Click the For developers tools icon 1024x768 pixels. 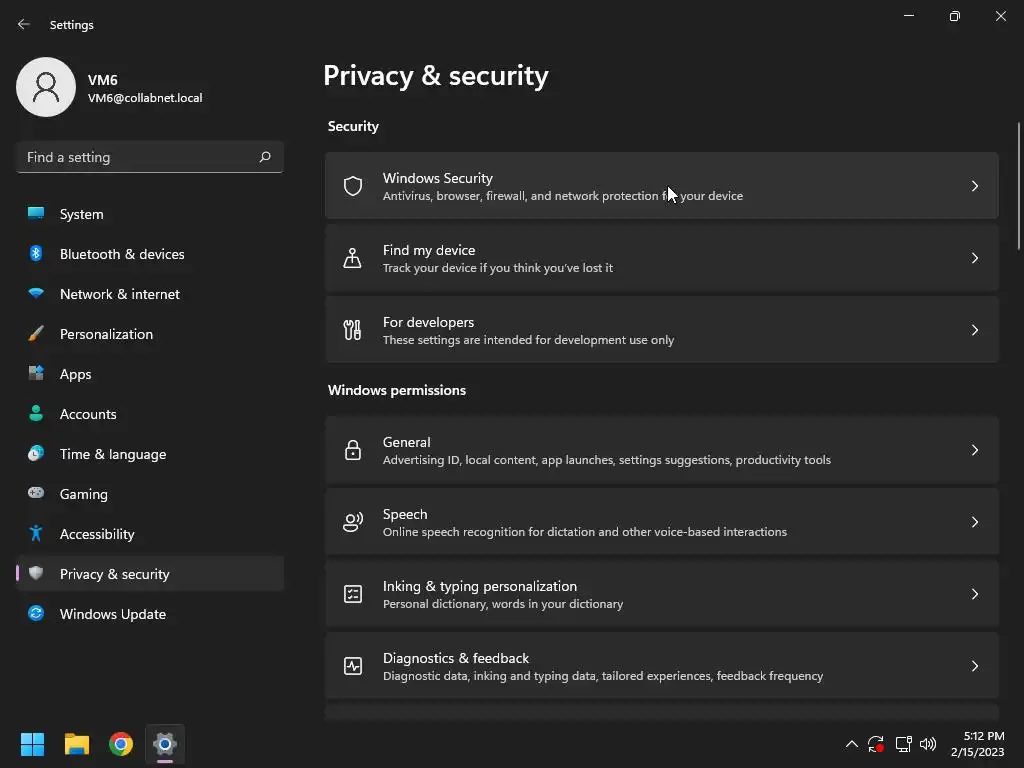point(353,330)
